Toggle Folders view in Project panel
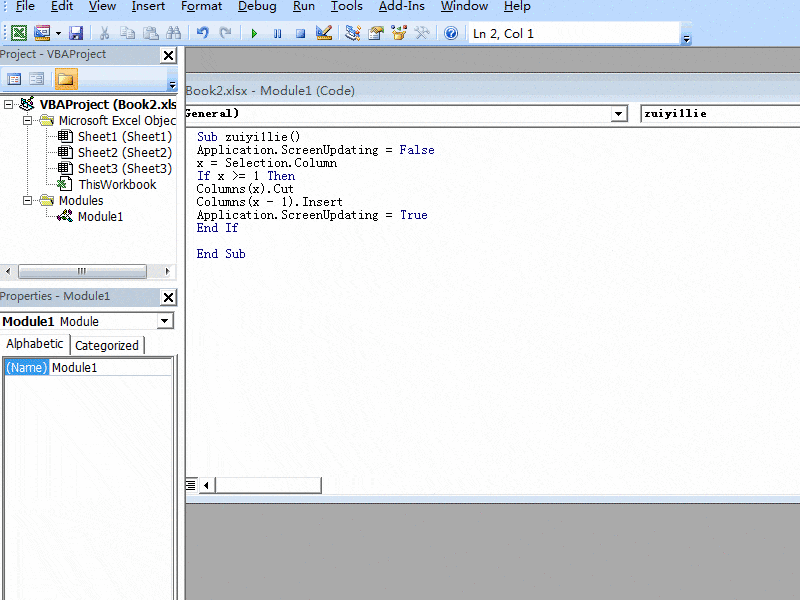This screenshot has height=600, width=800. click(66, 79)
